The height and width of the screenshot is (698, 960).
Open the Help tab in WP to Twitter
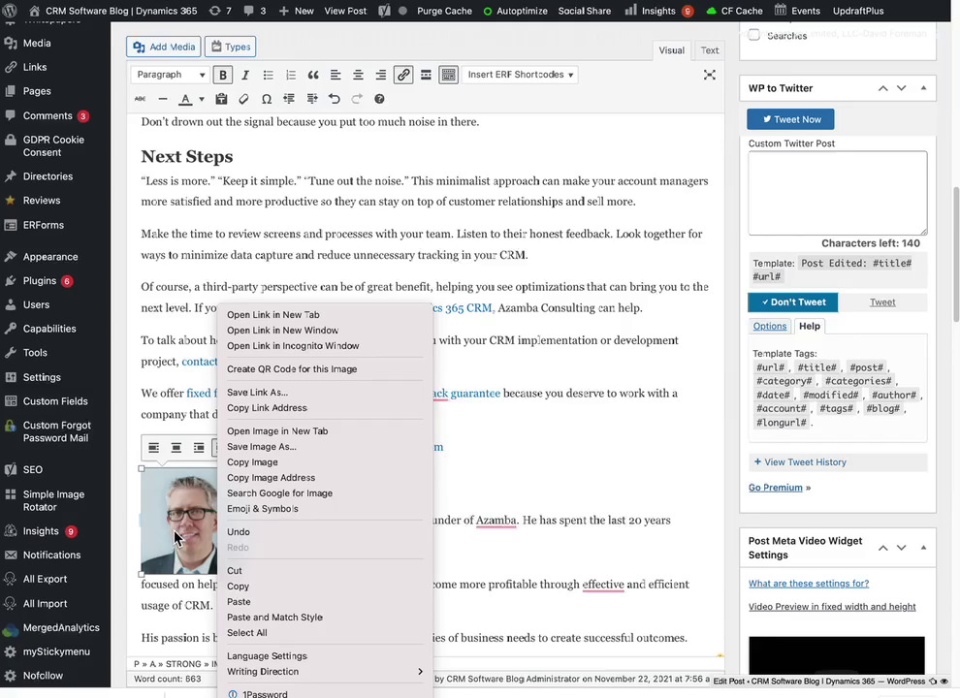pos(809,326)
